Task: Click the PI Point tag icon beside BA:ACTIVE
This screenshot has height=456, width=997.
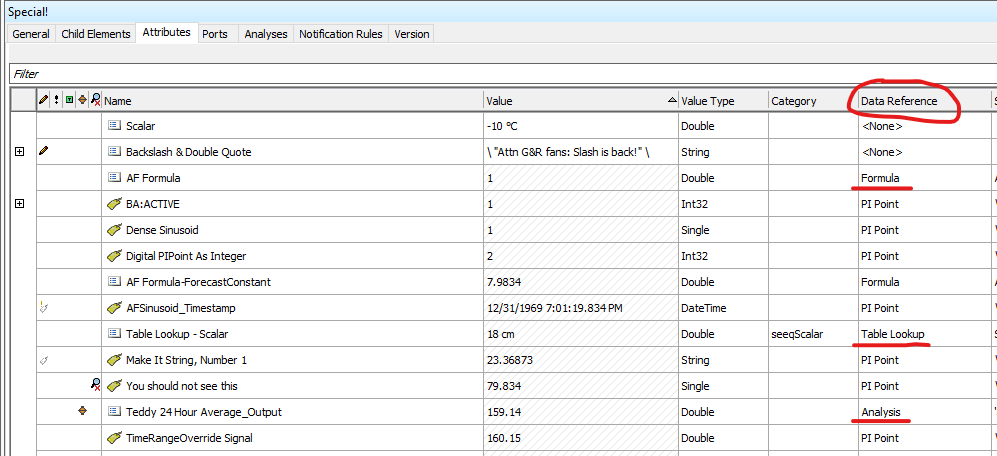Action: (114, 204)
